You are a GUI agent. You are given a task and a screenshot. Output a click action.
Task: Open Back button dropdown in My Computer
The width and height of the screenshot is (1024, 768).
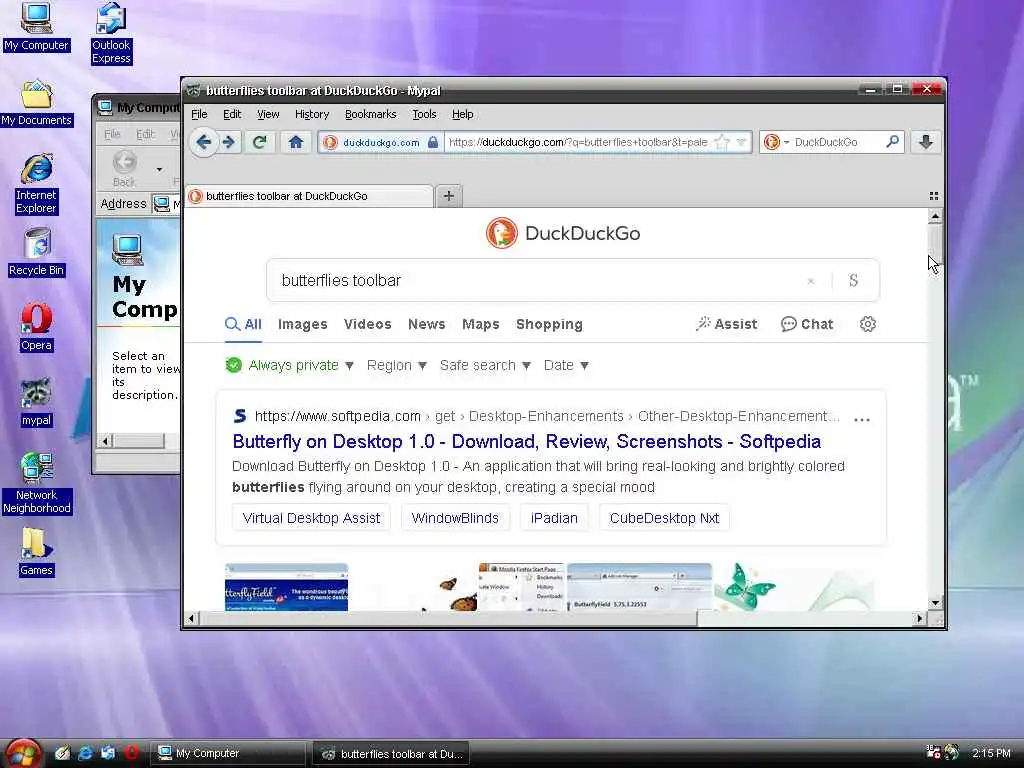click(159, 169)
